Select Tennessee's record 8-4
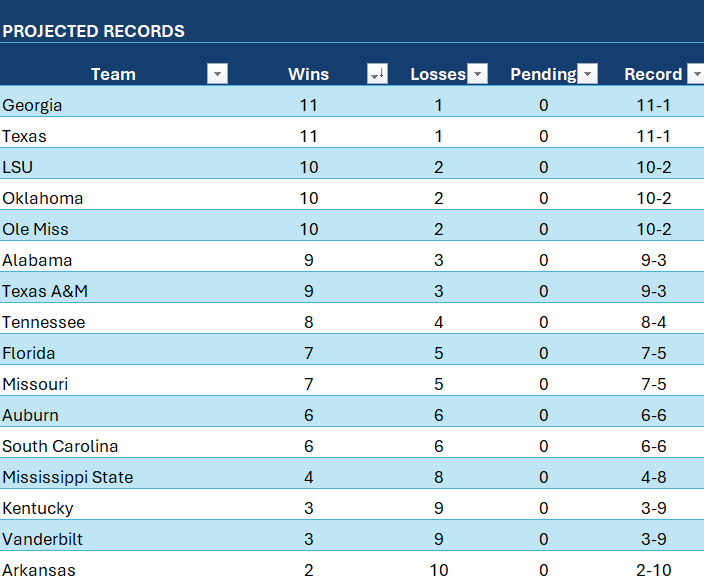The width and height of the screenshot is (704, 577). pos(653,322)
